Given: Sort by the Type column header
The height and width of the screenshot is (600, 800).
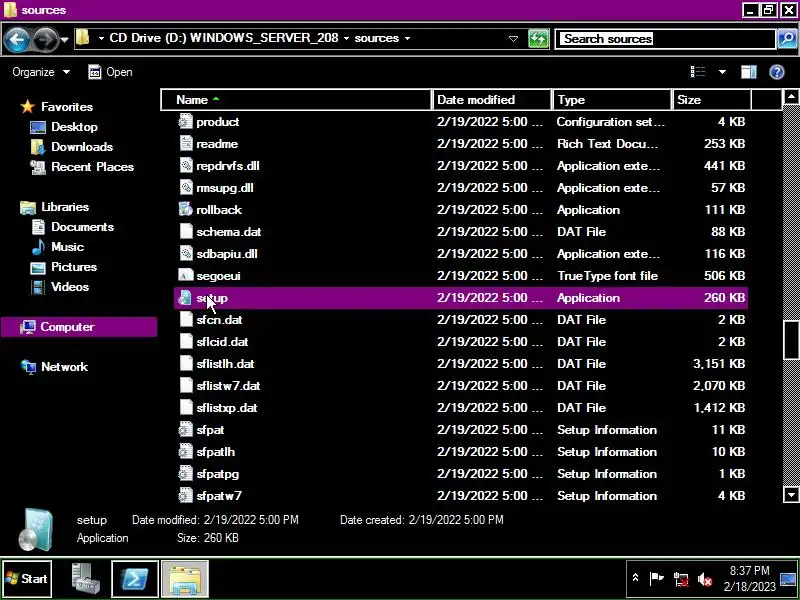Looking at the screenshot, I should pos(611,99).
